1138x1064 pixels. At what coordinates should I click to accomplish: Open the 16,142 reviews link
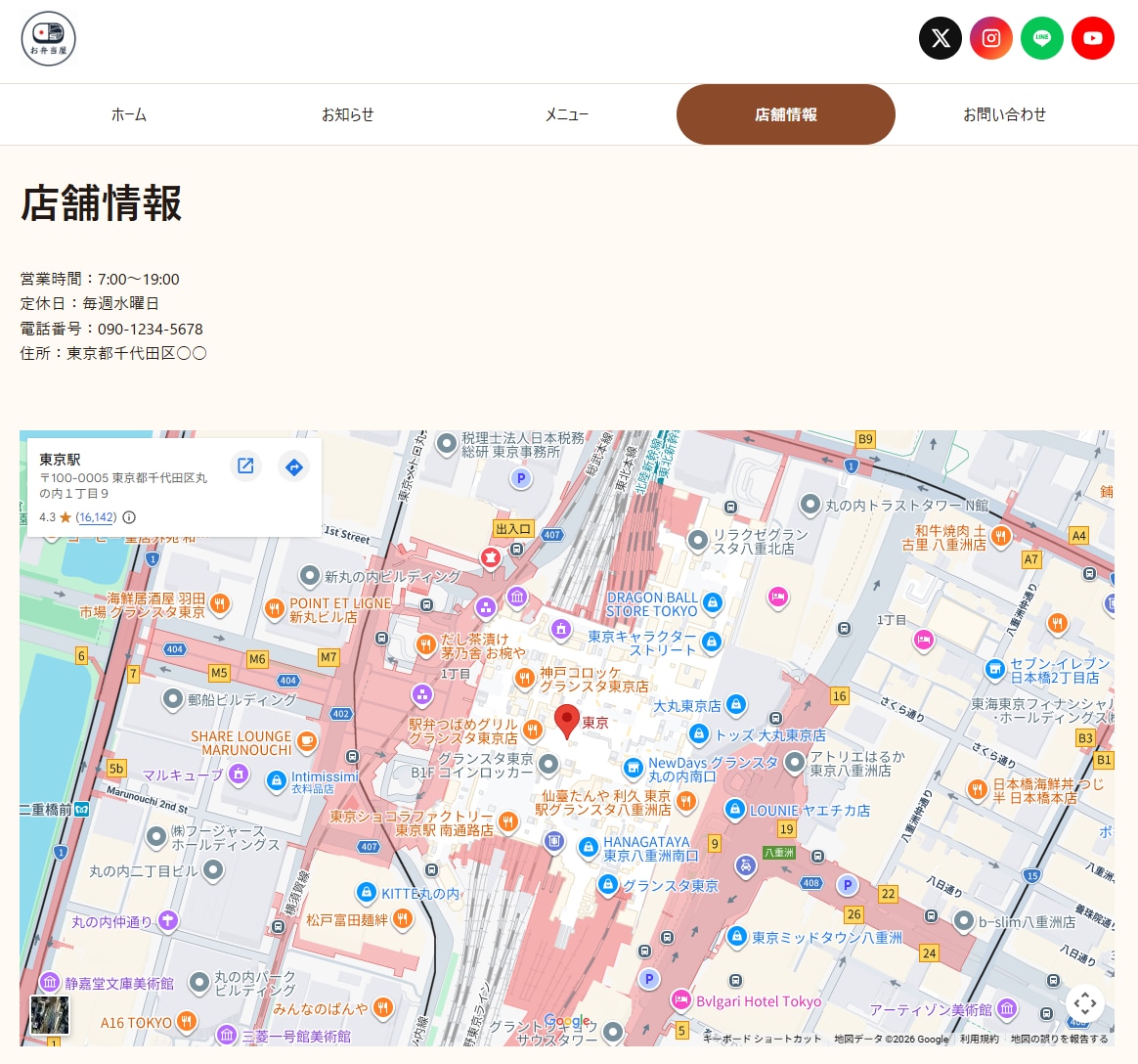click(97, 517)
